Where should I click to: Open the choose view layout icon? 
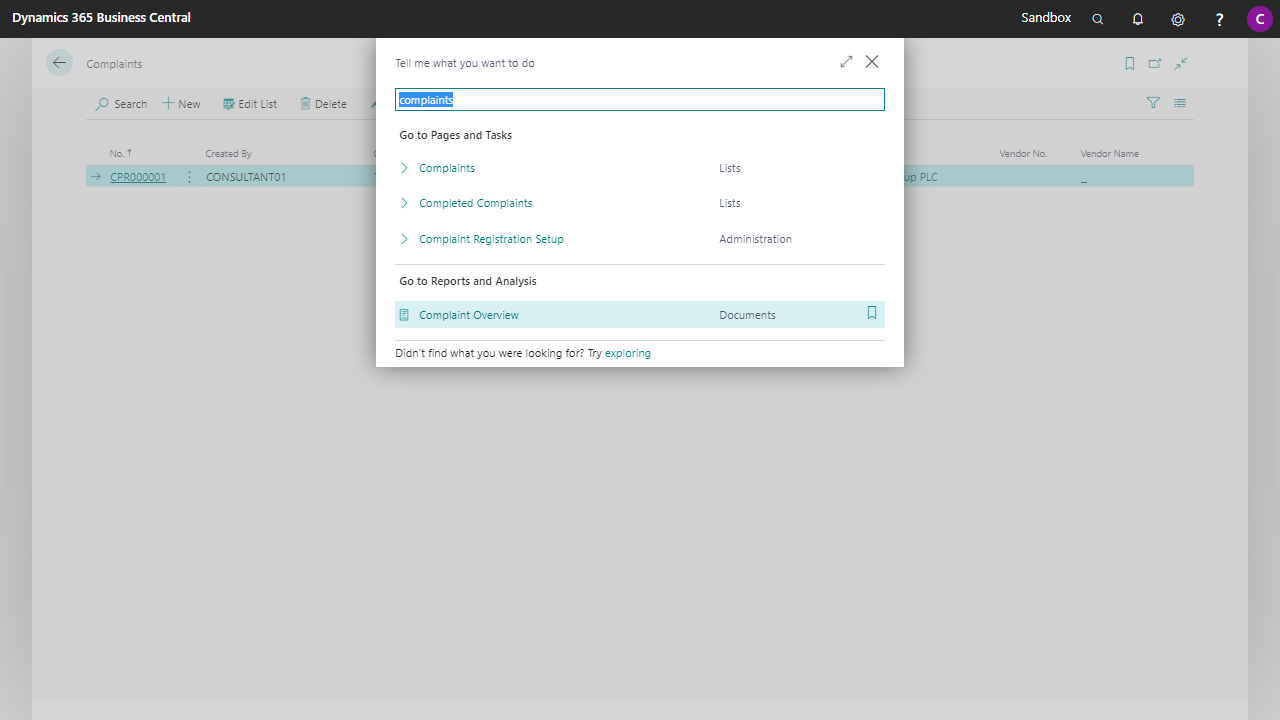pyautogui.click(x=1179, y=102)
